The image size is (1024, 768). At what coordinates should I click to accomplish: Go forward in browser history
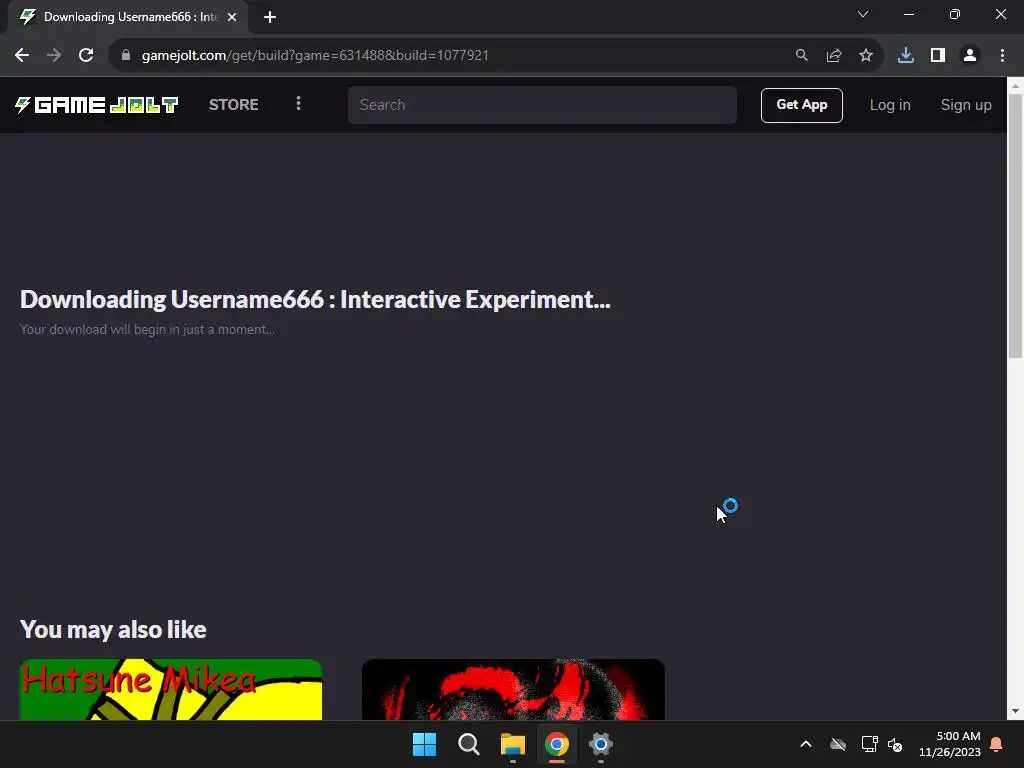point(54,56)
